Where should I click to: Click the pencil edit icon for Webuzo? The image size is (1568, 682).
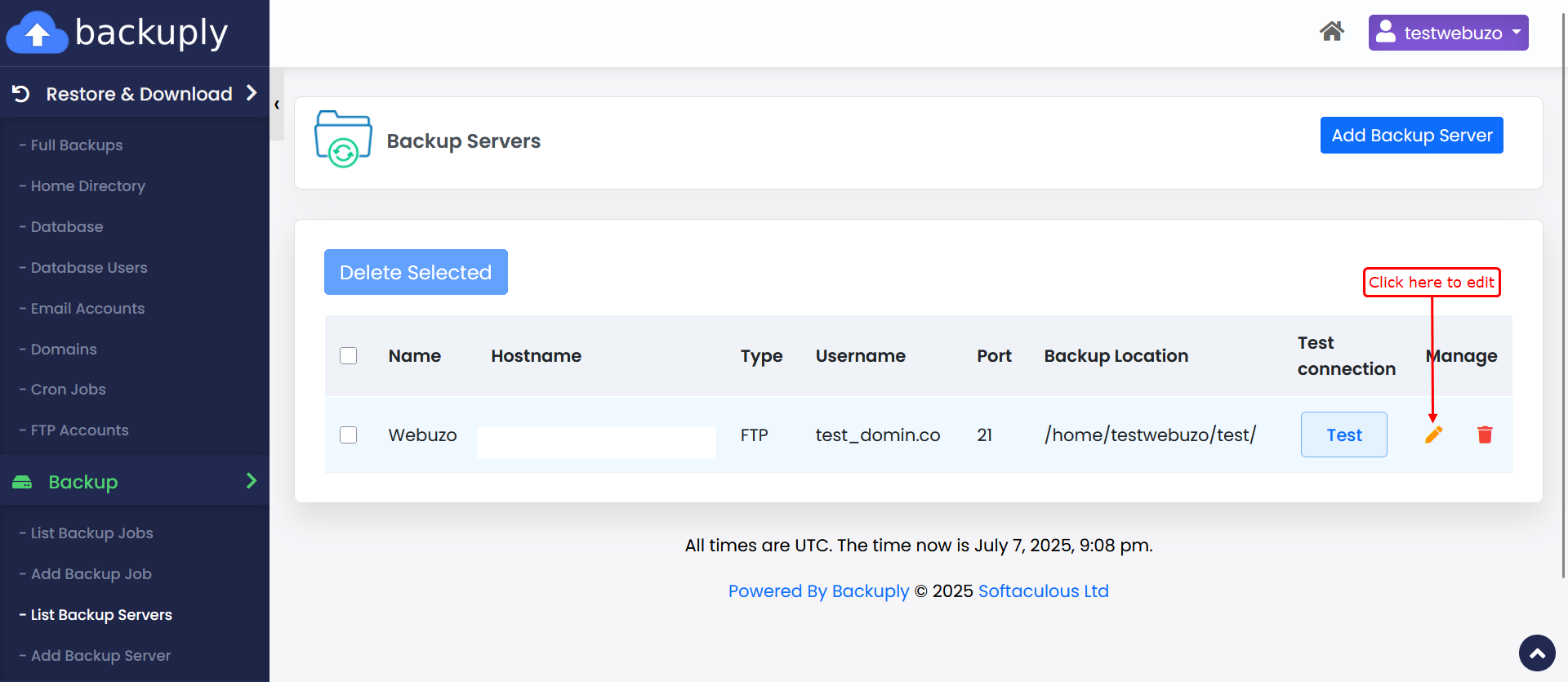1433,435
